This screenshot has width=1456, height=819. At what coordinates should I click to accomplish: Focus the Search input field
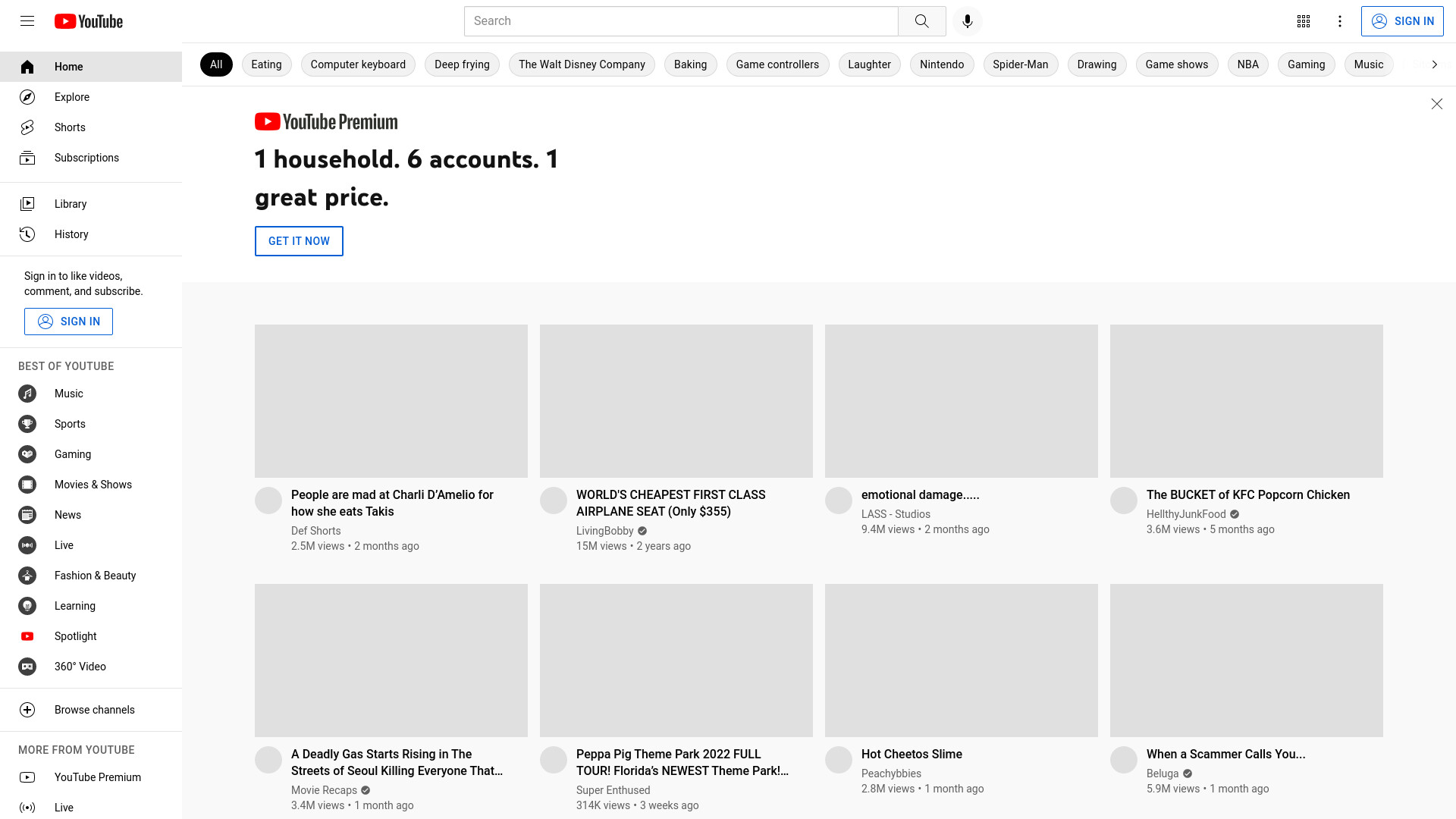click(681, 21)
